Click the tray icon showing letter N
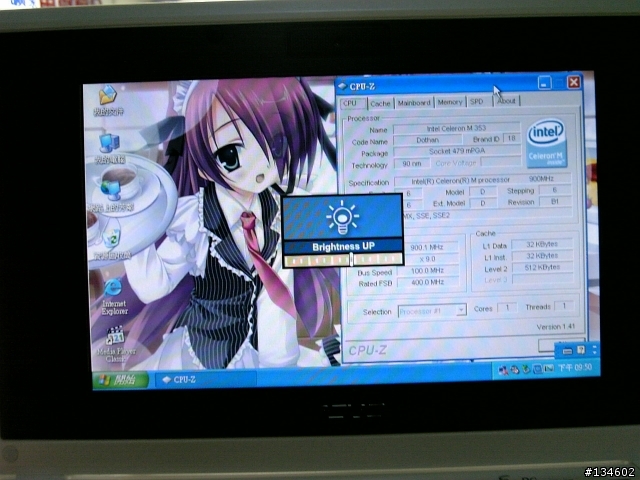640x480 pixels. (x=548, y=369)
